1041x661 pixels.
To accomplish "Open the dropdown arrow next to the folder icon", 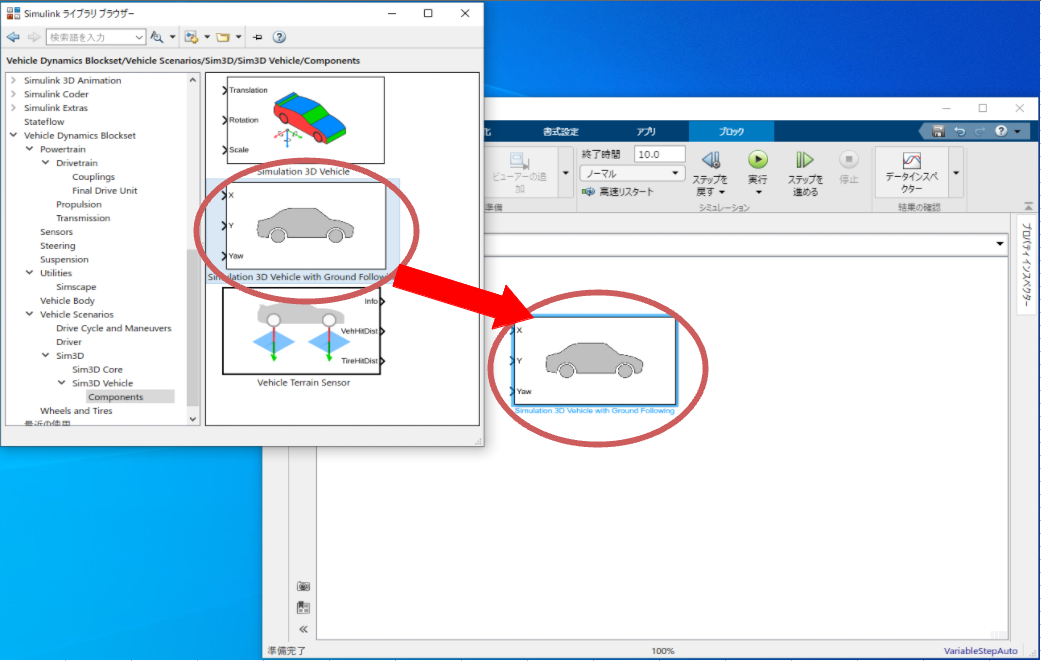I will click(238, 37).
